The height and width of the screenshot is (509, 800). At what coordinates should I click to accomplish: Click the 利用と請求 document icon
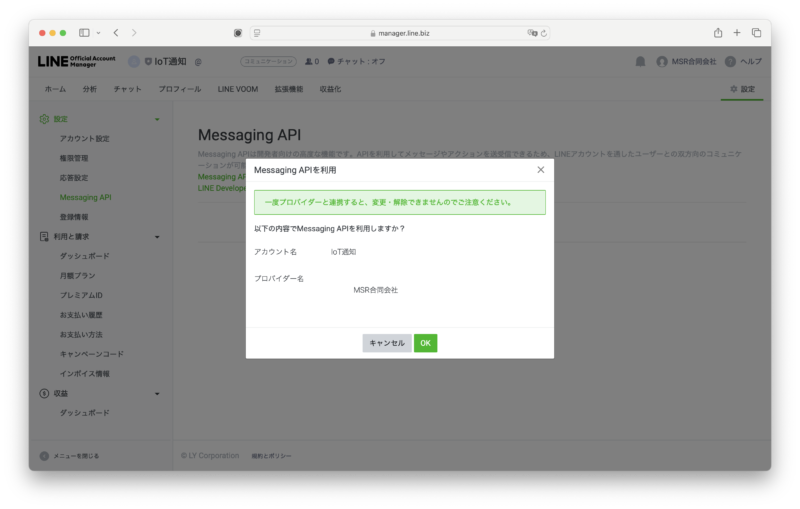(x=44, y=237)
